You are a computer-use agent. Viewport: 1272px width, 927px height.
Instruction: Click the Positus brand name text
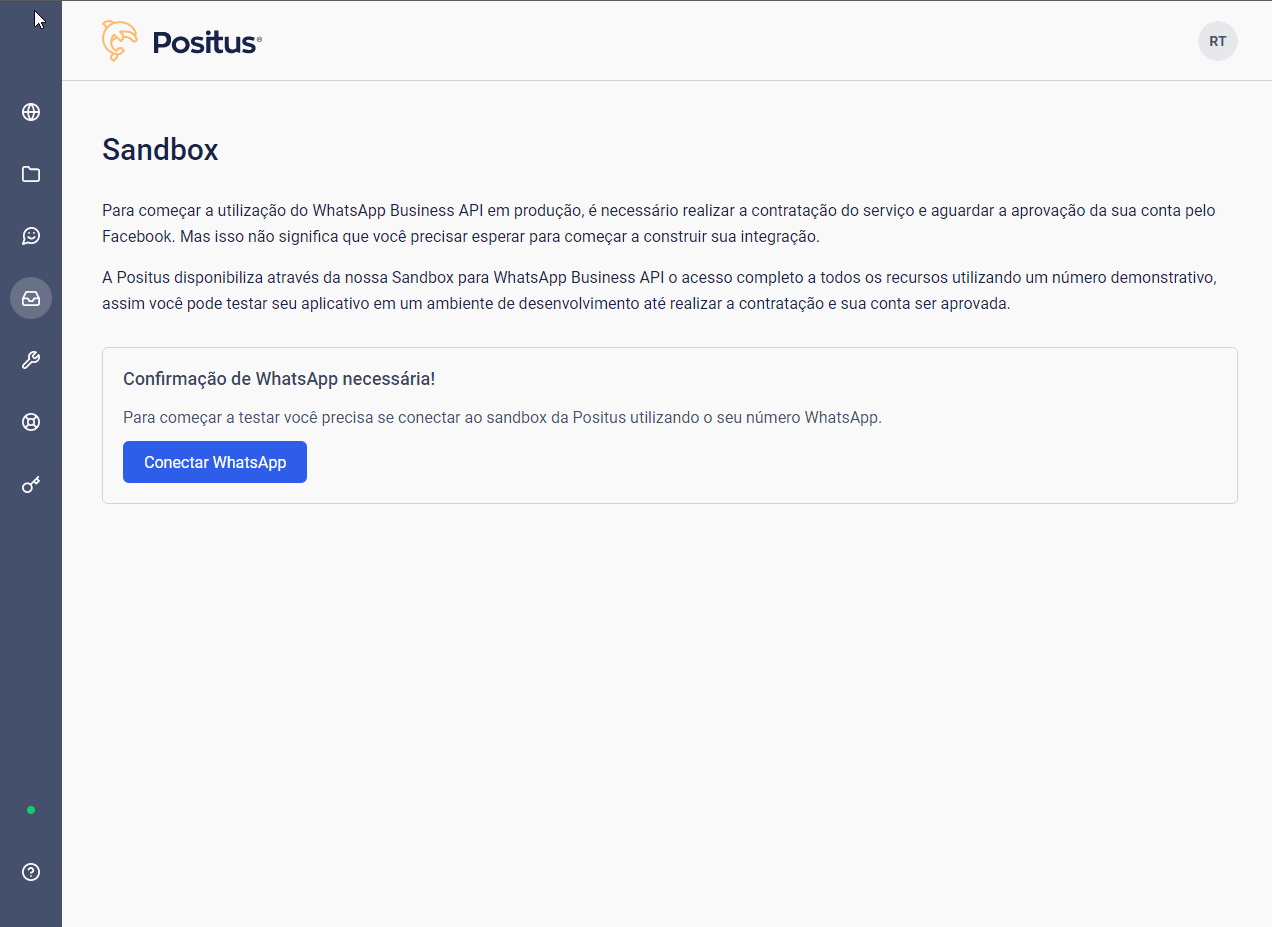pyautogui.click(x=206, y=42)
